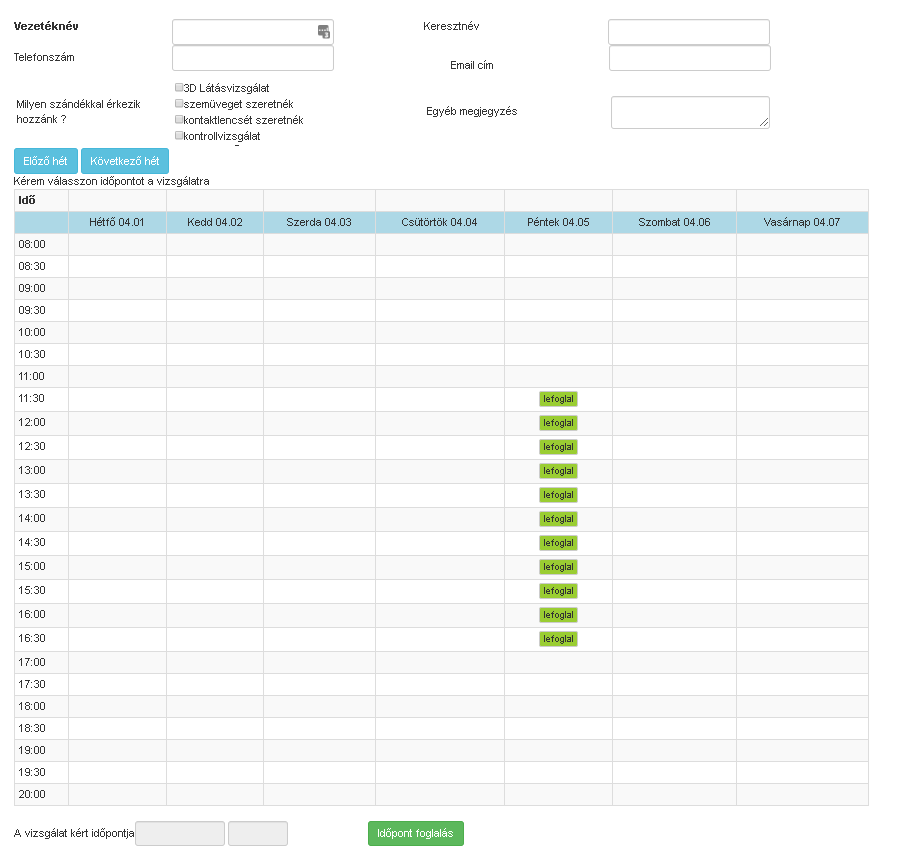Viewport: 898px width, 858px height.
Task: Enable the kontaktlencsét szeretnék checkbox
Action: 179,119
